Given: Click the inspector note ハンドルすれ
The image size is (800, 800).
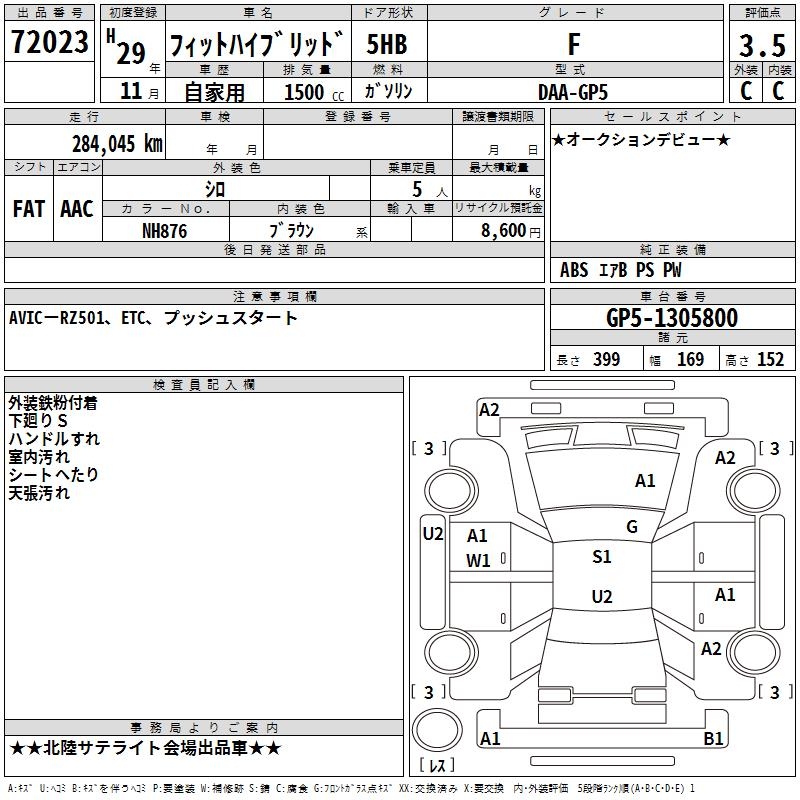Looking at the screenshot, I should click(x=54, y=439).
